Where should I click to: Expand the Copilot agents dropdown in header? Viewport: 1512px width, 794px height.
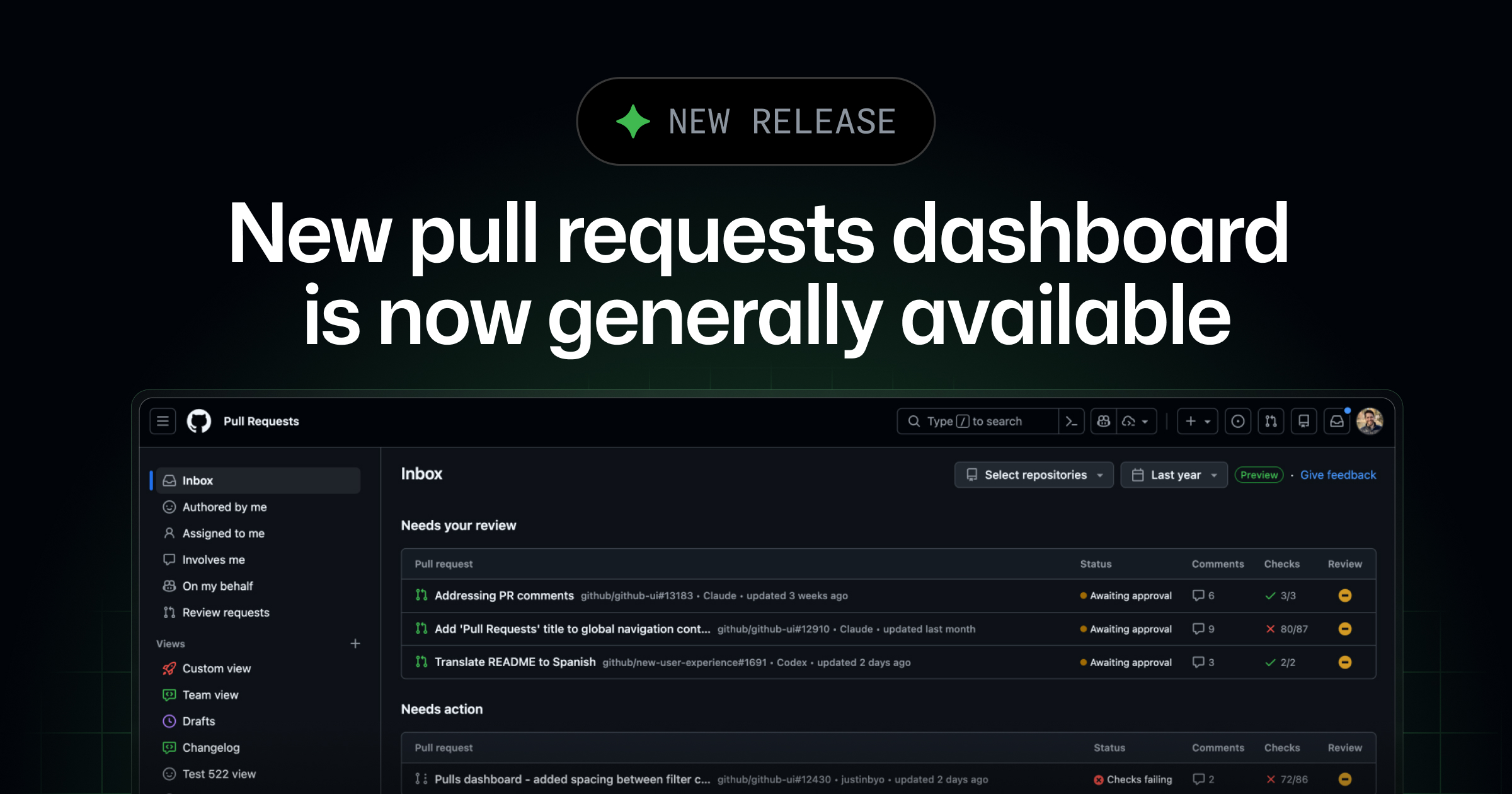[x=1137, y=421]
